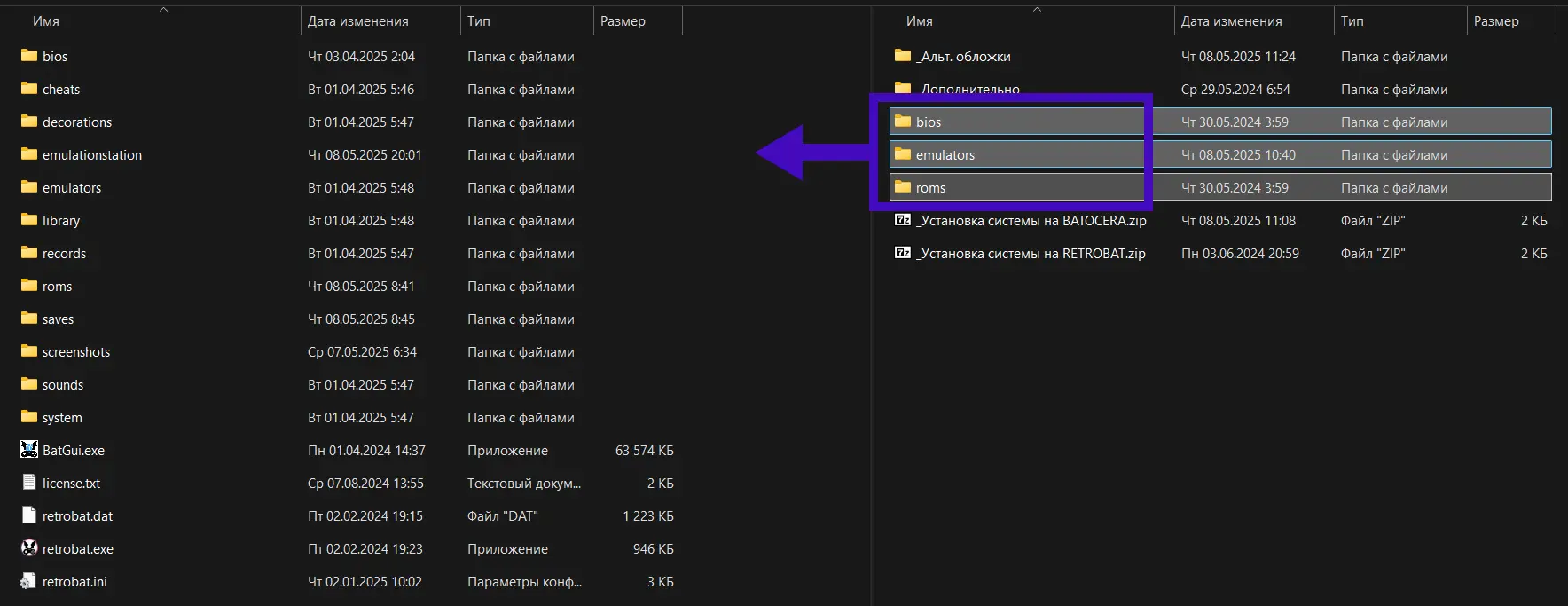This screenshot has height=606, width=1568.
Task: Click the screenshots folder icon
Action: (29, 351)
